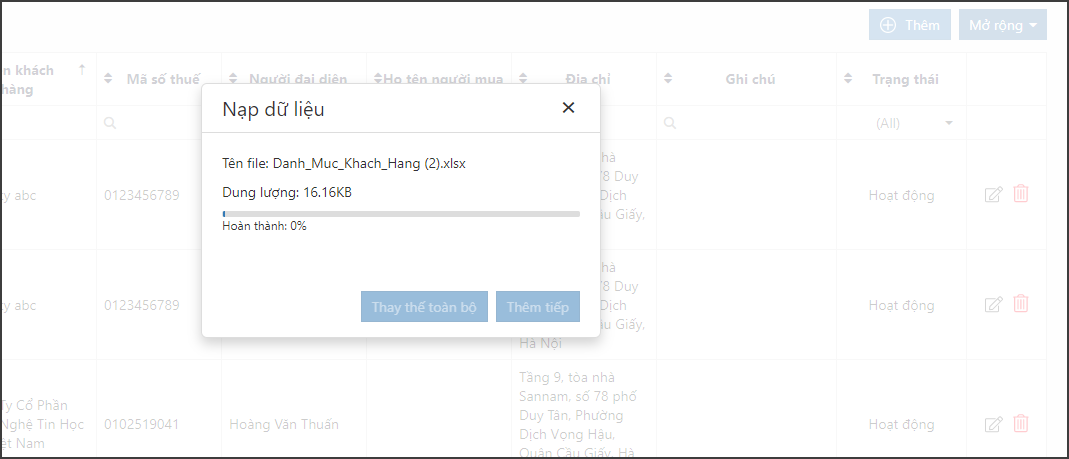Click the sort icon beside Mã số thuế
The image size is (1069, 459).
[108, 78]
